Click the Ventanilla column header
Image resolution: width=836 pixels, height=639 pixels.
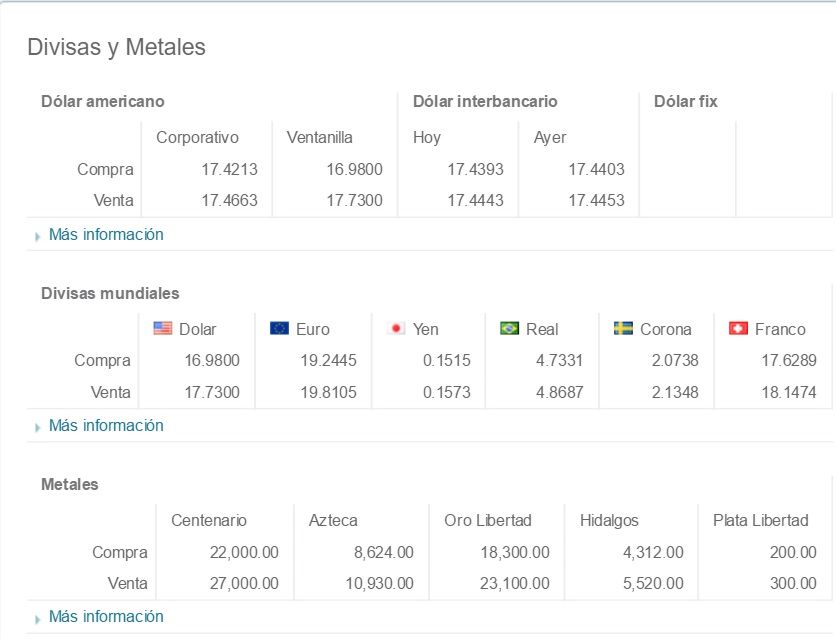click(x=319, y=137)
